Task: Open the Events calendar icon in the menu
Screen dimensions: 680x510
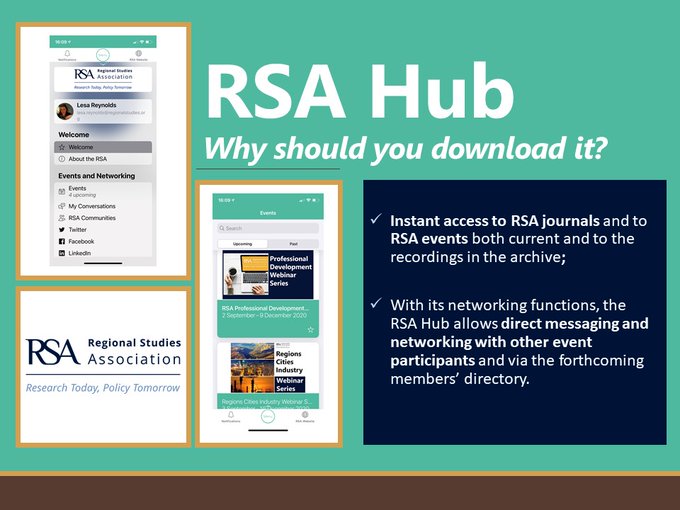Action: click(x=62, y=191)
